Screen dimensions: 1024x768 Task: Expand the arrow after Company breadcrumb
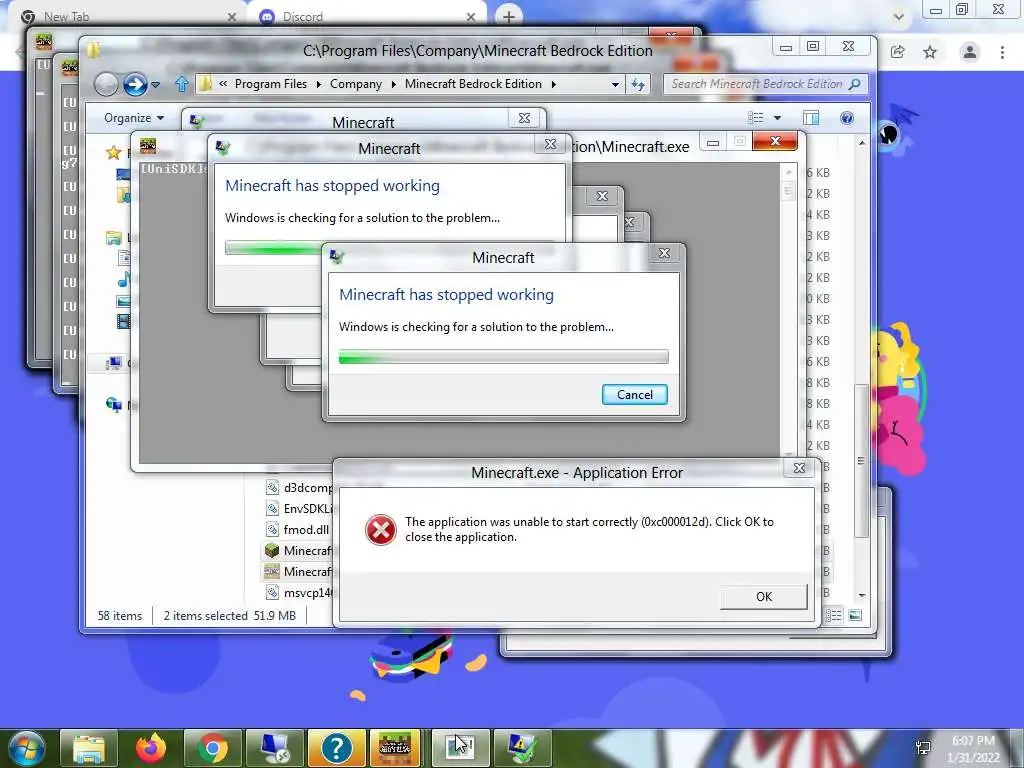[394, 84]
